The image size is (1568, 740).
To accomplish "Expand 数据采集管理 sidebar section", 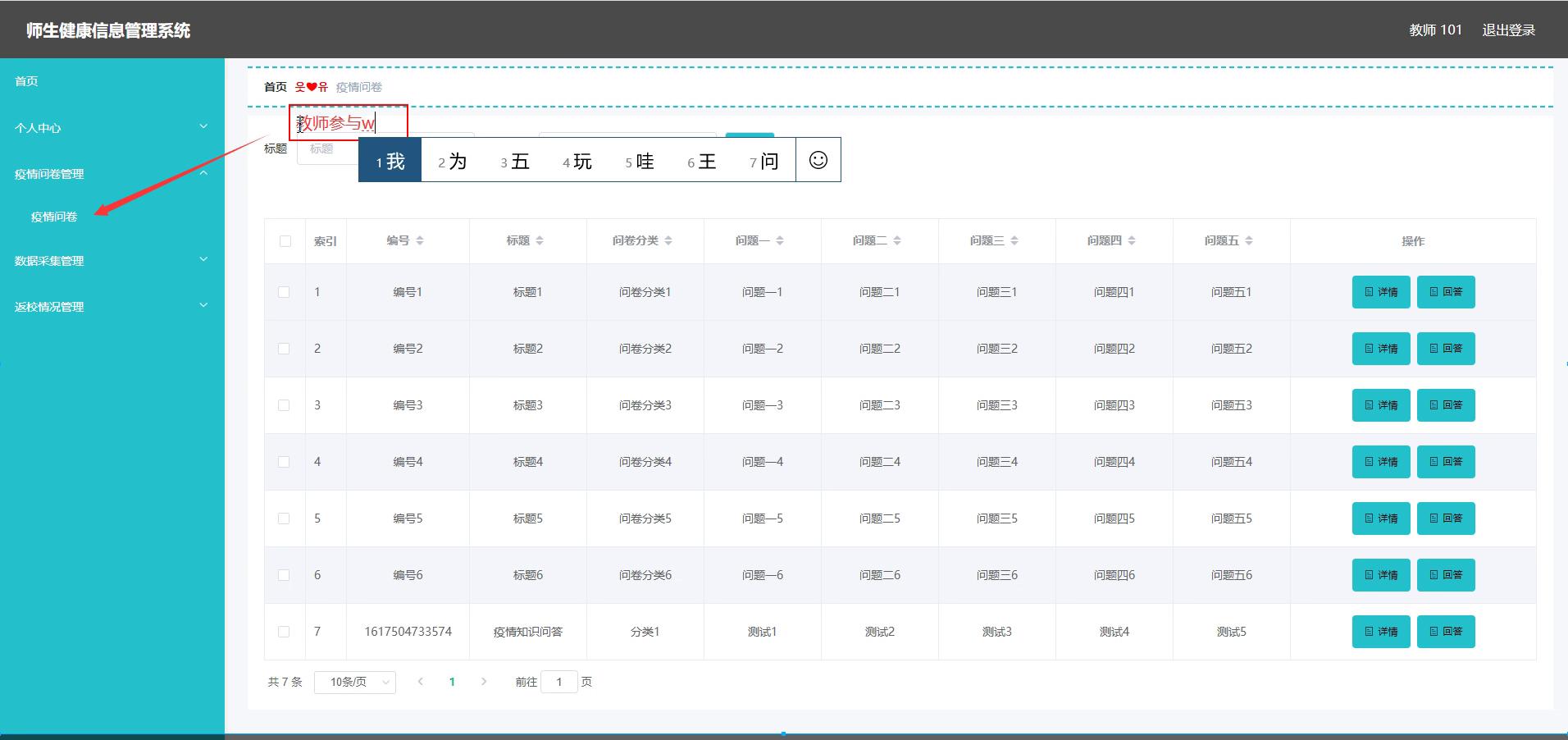I will pyautogui.click(x=112, y=260).
